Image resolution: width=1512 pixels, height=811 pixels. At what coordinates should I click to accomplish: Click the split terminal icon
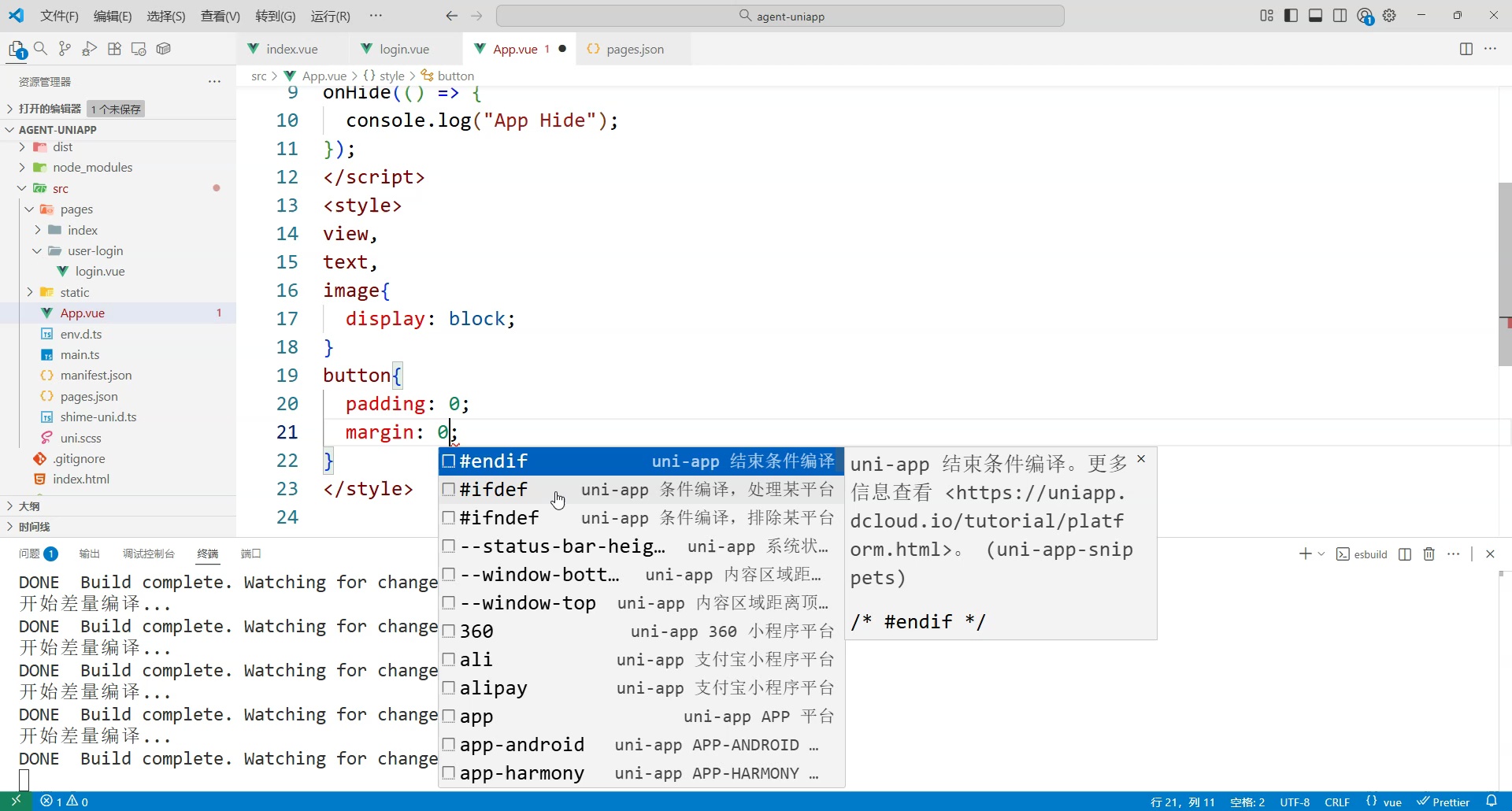pyautogui.click(x=1405, y=554)
